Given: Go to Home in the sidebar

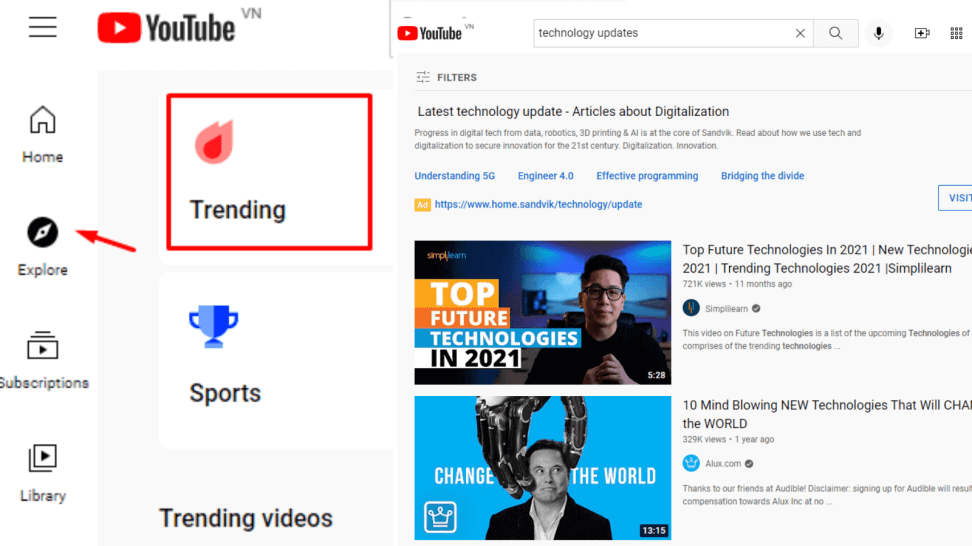Looking at the screenshot, I should click(42, 134).
